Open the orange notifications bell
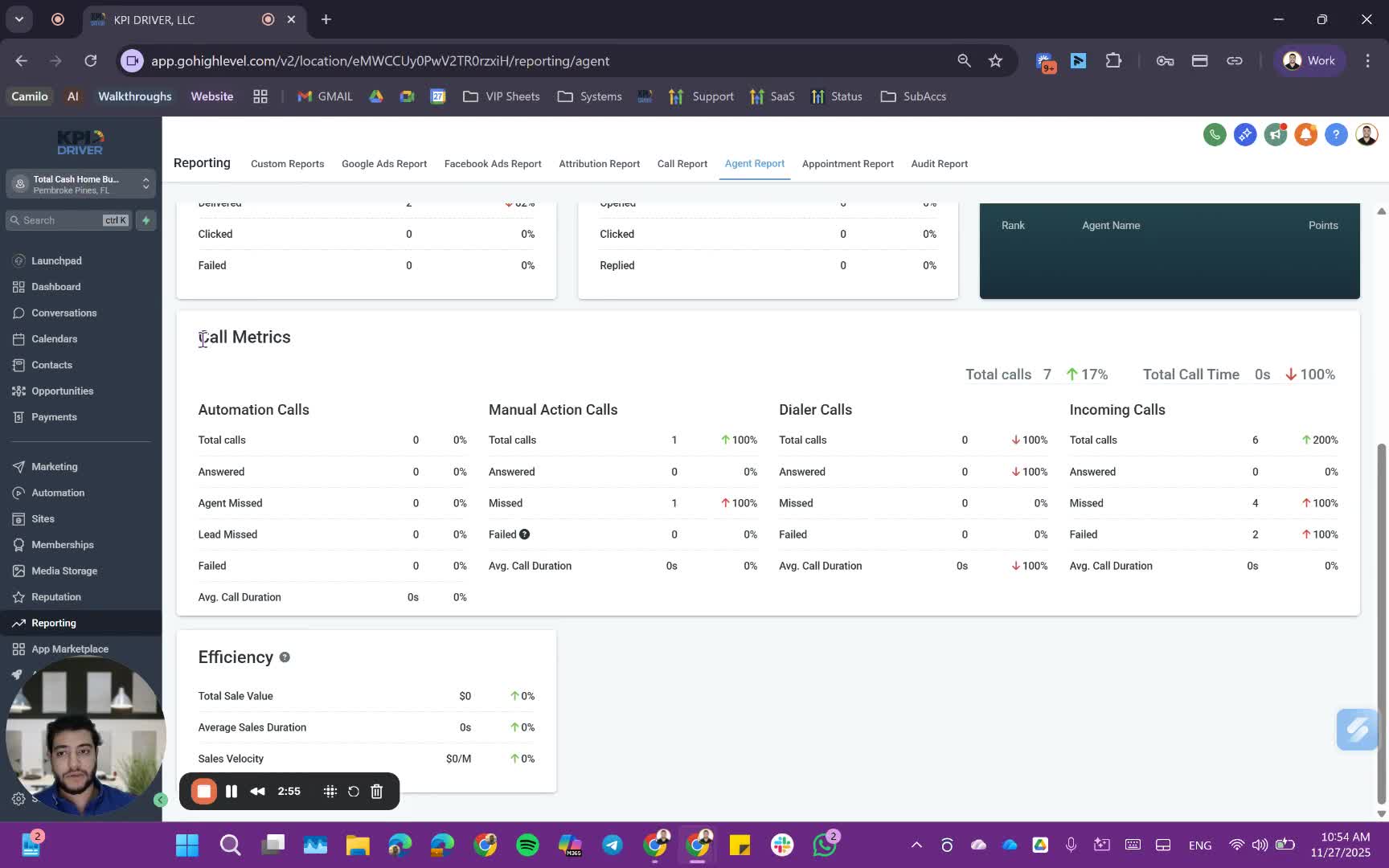 pyautogui.click(x=1306, y=134)
